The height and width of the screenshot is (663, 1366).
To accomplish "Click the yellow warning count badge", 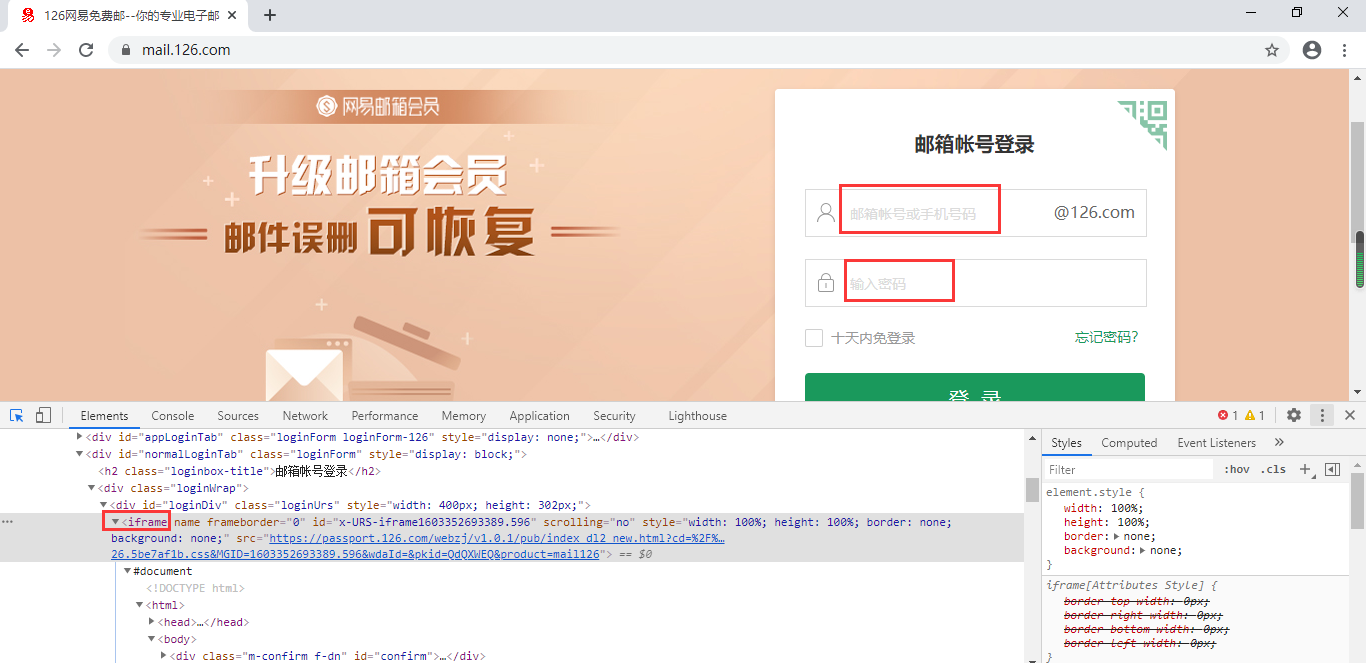I will [x=1255, y=415].
